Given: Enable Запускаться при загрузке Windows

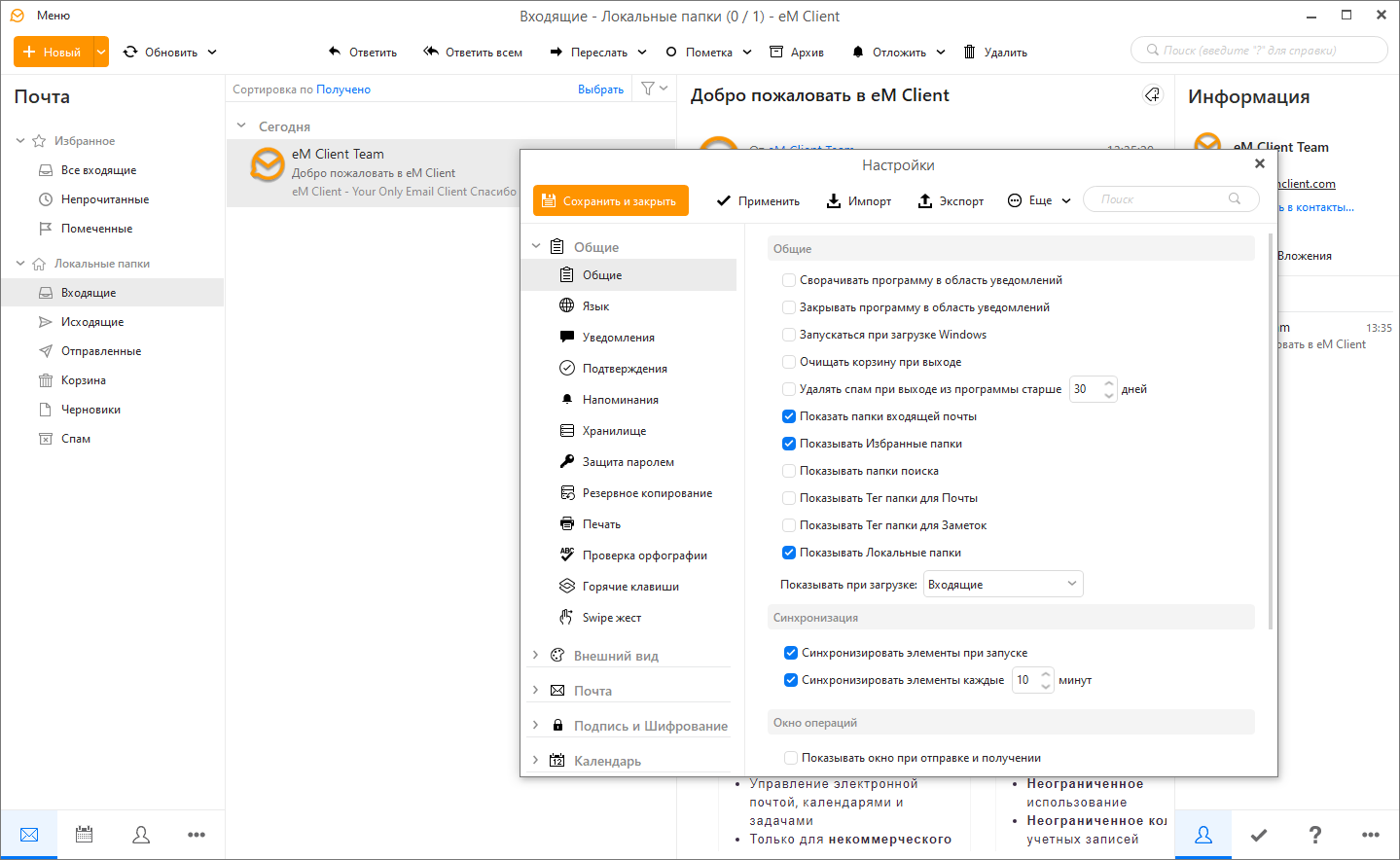Looking at the screenshot, I should click(789, 335).
